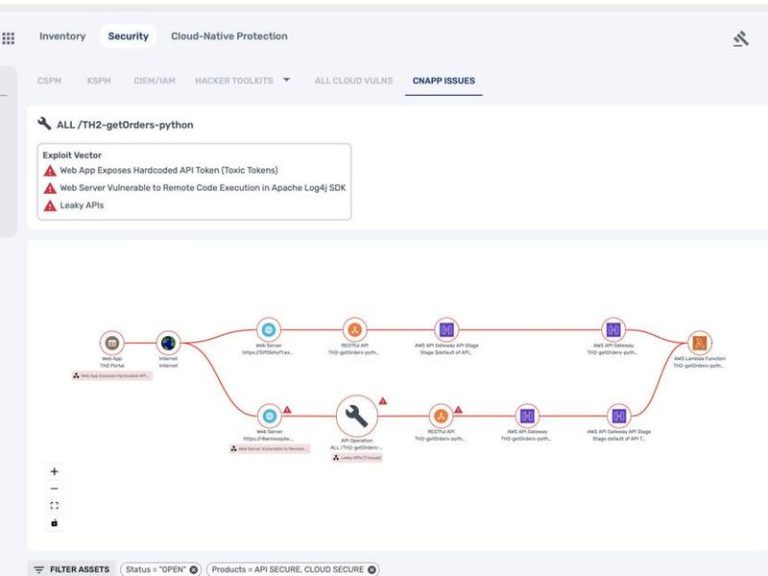Remove the Status = "OPEN" filter chip
The width and height of the screenshot is (768, 576).
click(193, 569)
